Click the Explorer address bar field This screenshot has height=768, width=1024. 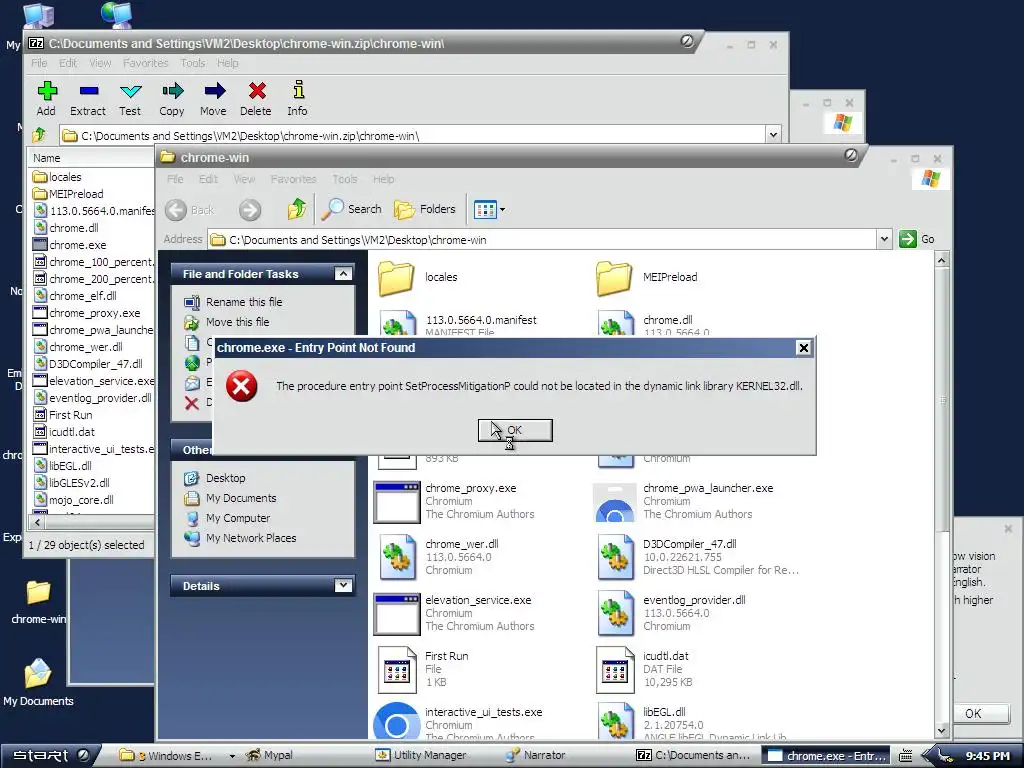pyautogui.click(x=543, y=240)
